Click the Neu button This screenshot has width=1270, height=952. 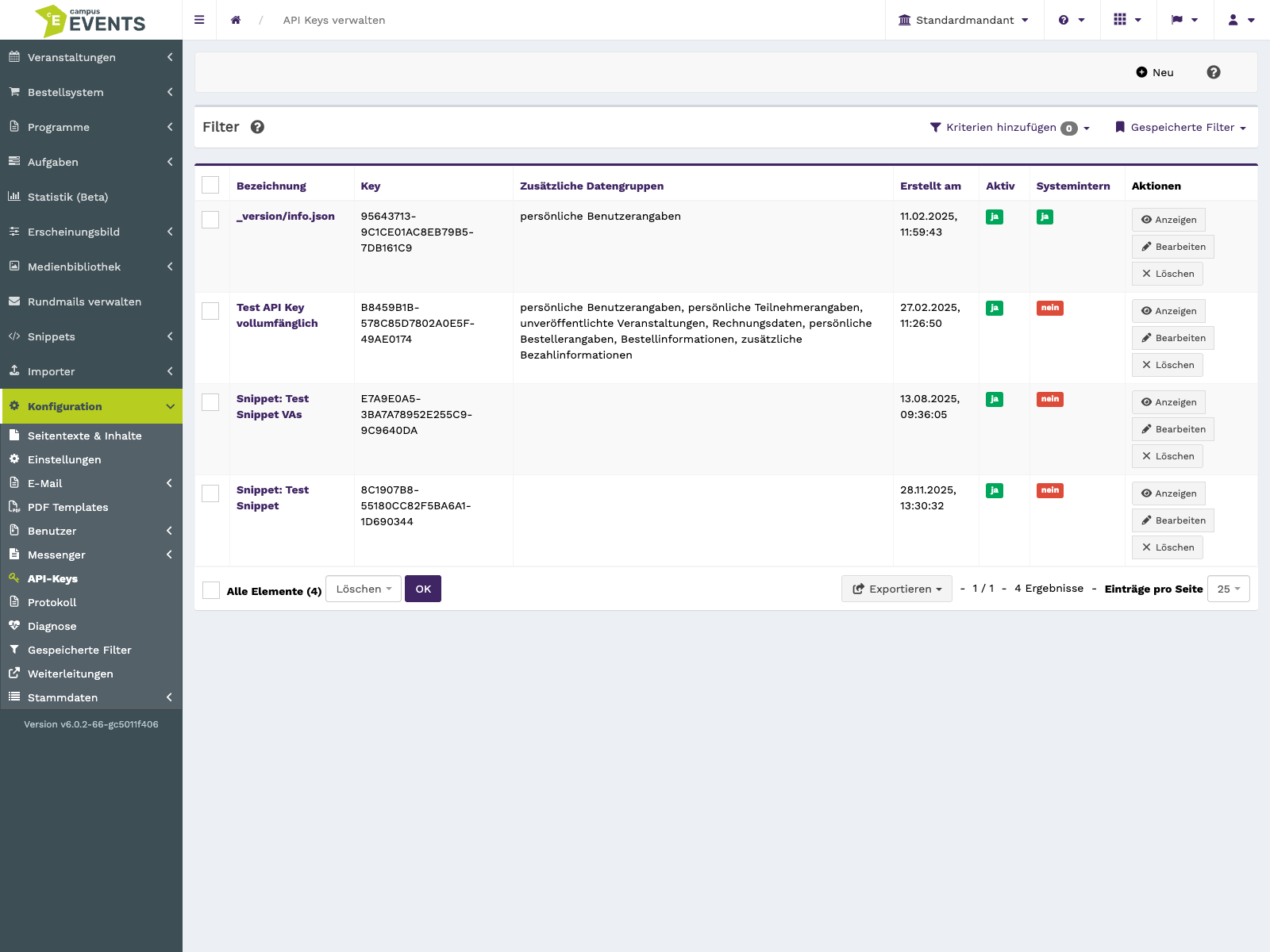coord(1155,72)
